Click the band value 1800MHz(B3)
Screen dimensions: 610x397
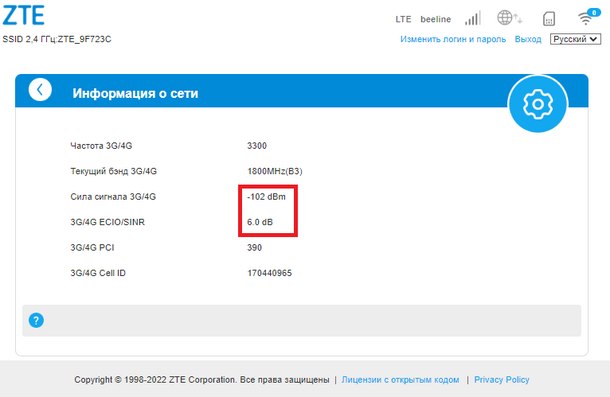(275, 171)
